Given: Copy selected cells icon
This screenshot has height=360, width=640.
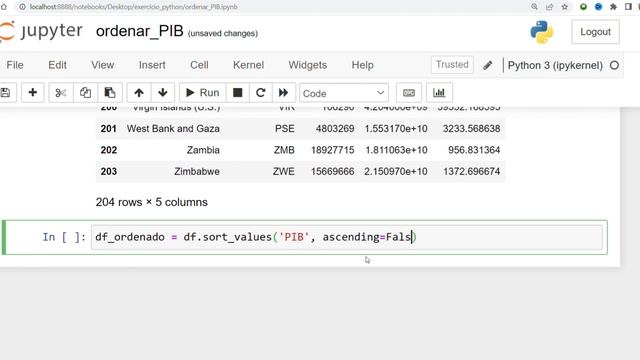Looking at the screenshot, I should tap(85, 93).
